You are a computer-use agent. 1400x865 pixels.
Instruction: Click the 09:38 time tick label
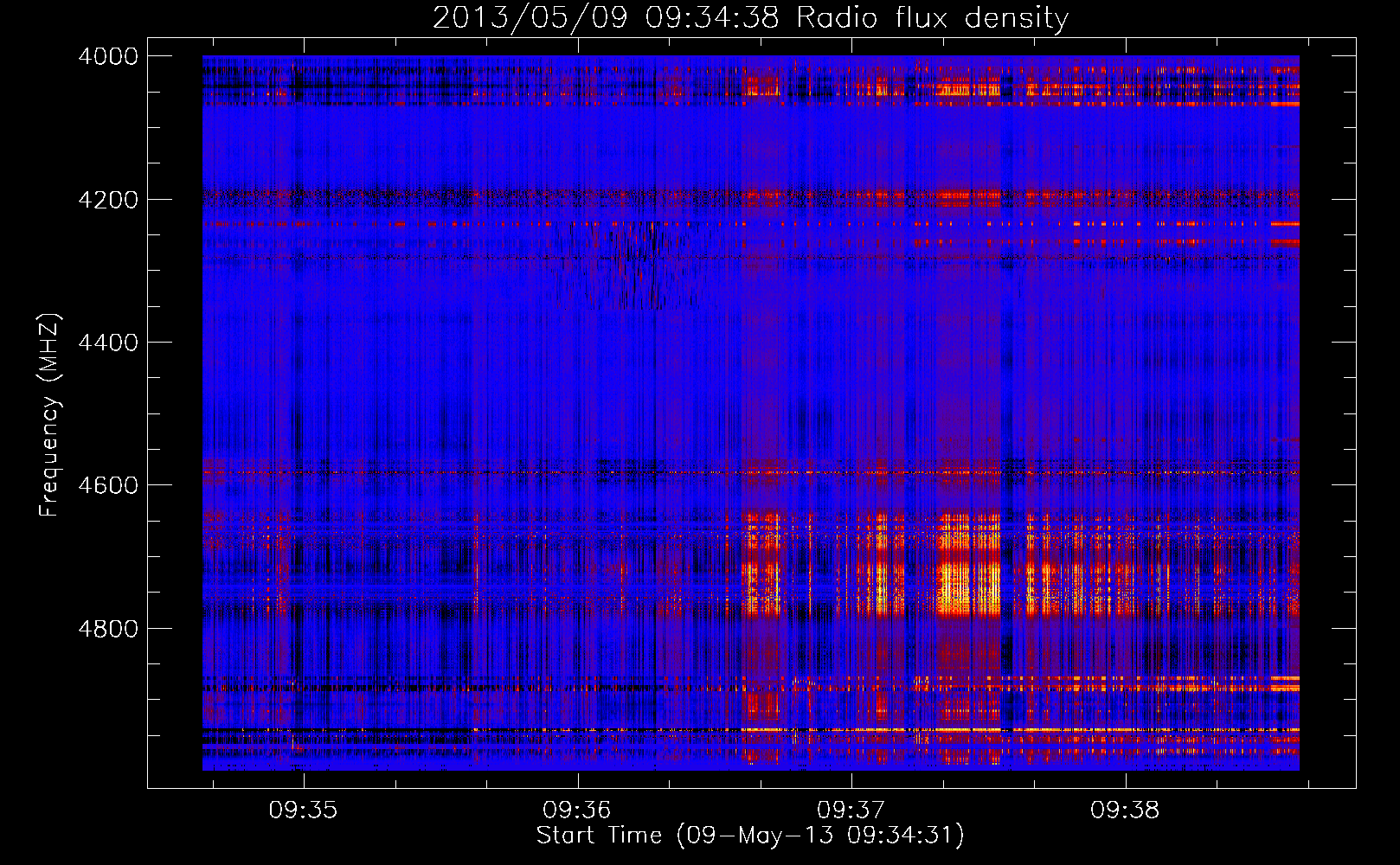pos(1125,811)
